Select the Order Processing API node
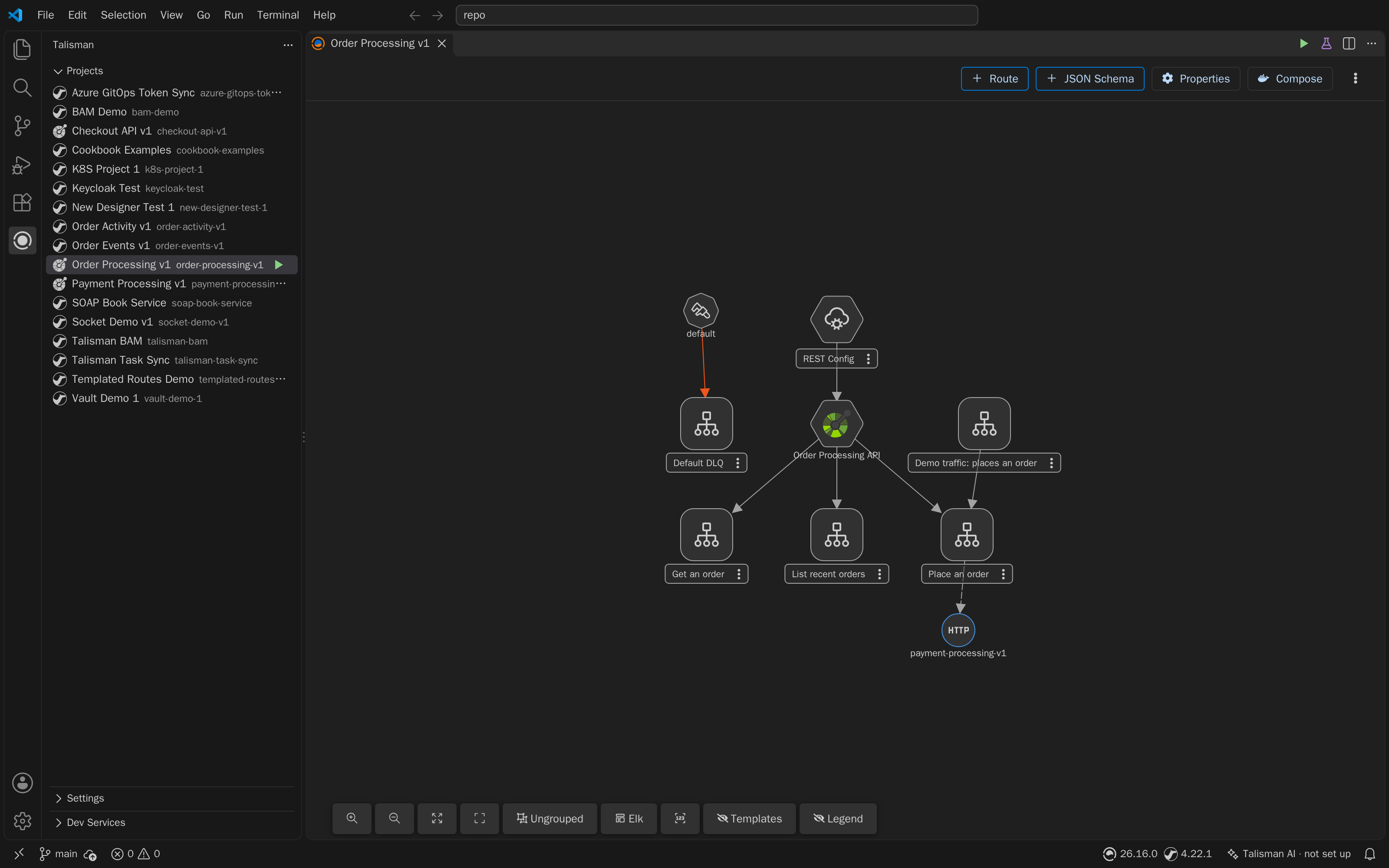 [836, 424]
